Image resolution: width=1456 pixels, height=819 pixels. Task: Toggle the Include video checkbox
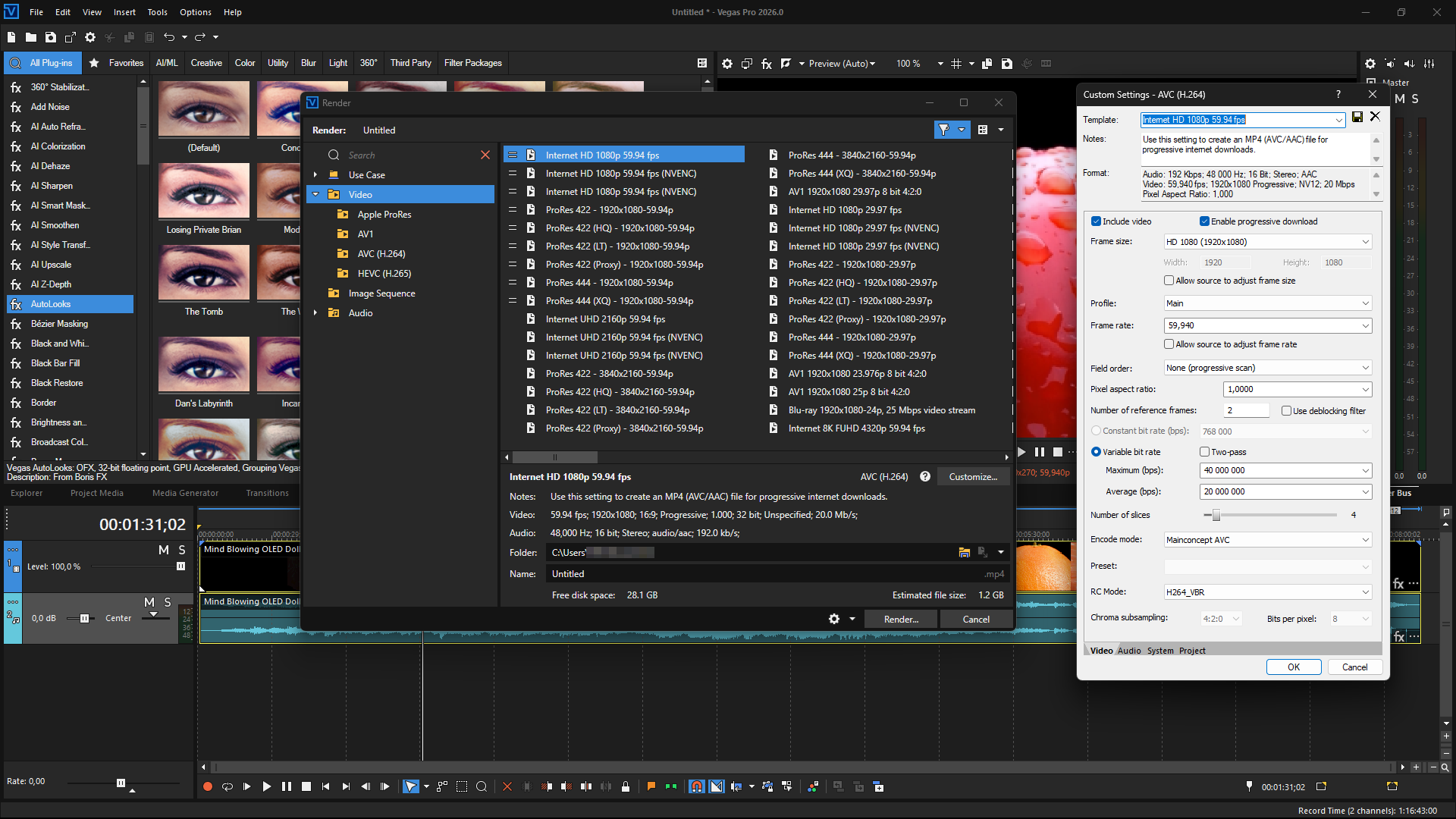[x=1096, y=221]
